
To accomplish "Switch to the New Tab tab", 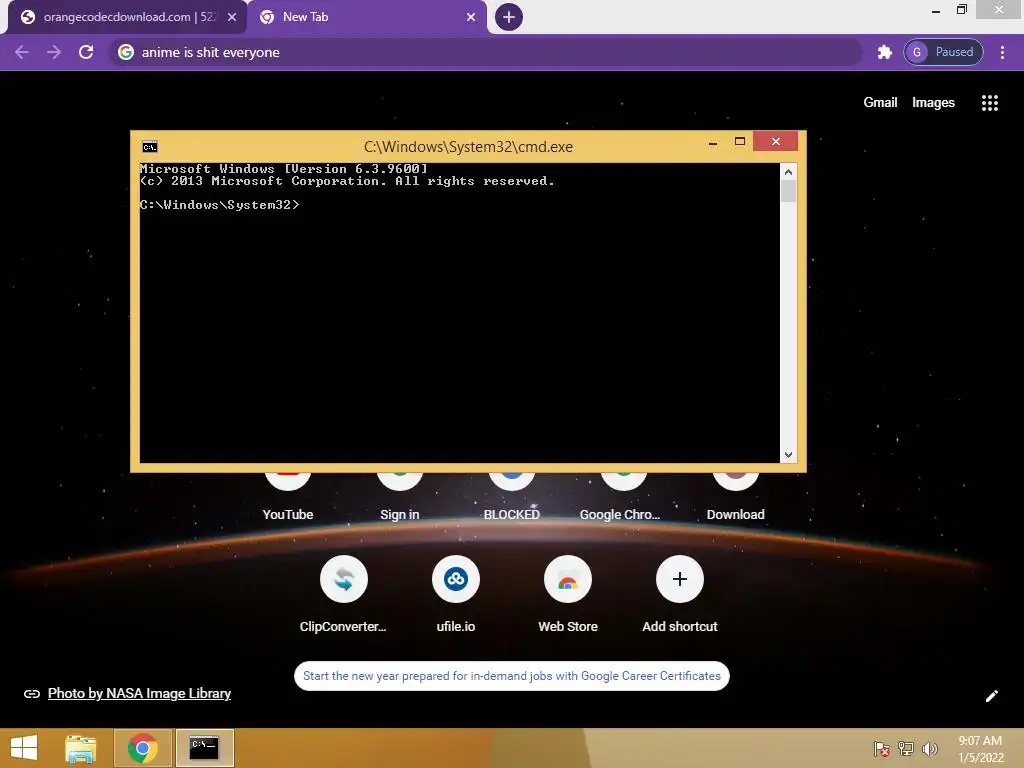I will pyautogui.click(x=366, y=17).
